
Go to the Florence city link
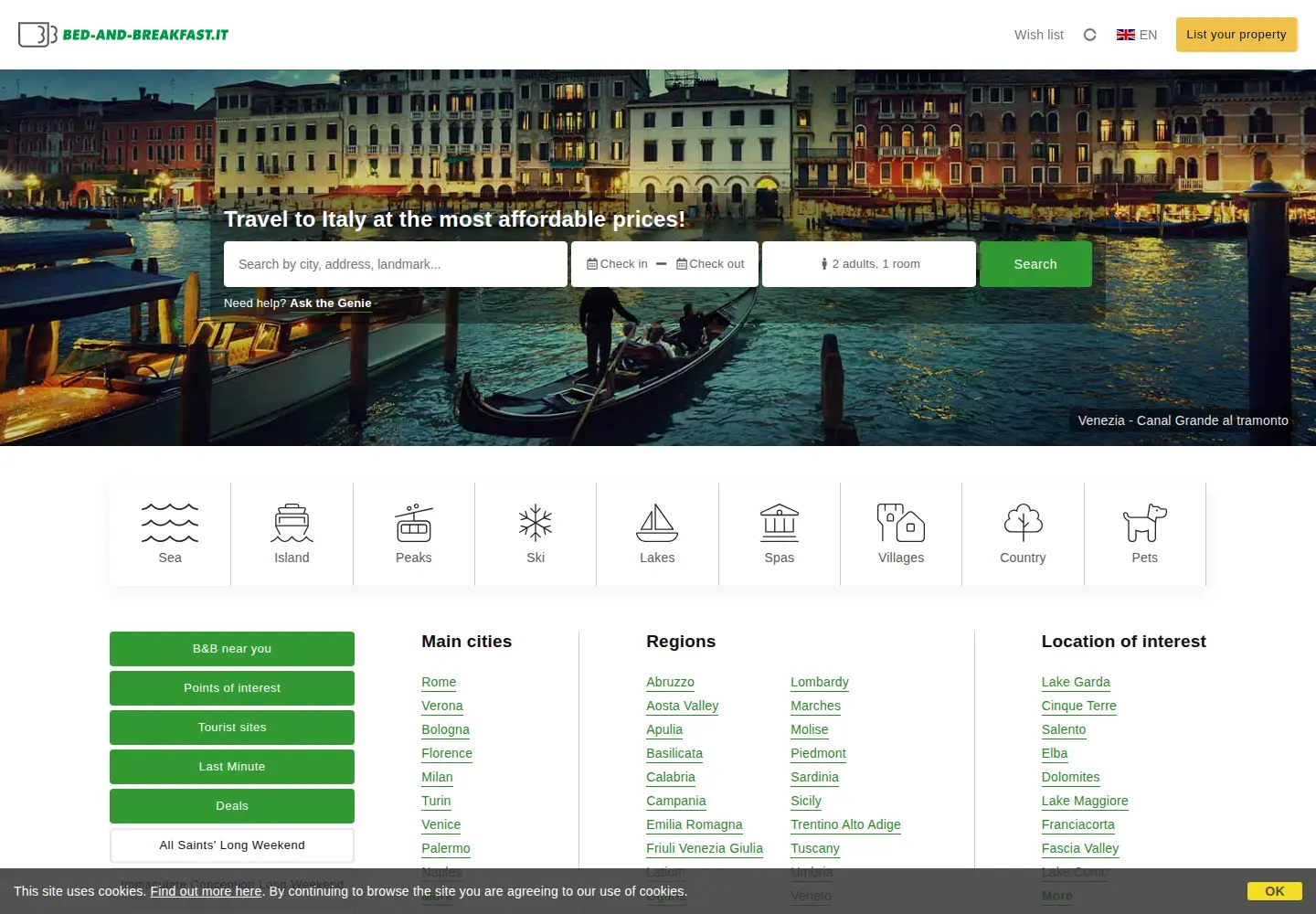(447, 753)
